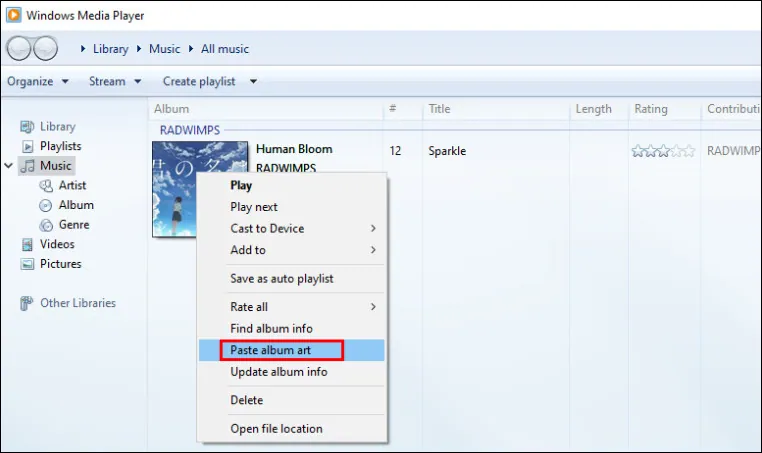Click RADWIMPS in the Contributing artist column
762x453 pixels.
point(734,151)
